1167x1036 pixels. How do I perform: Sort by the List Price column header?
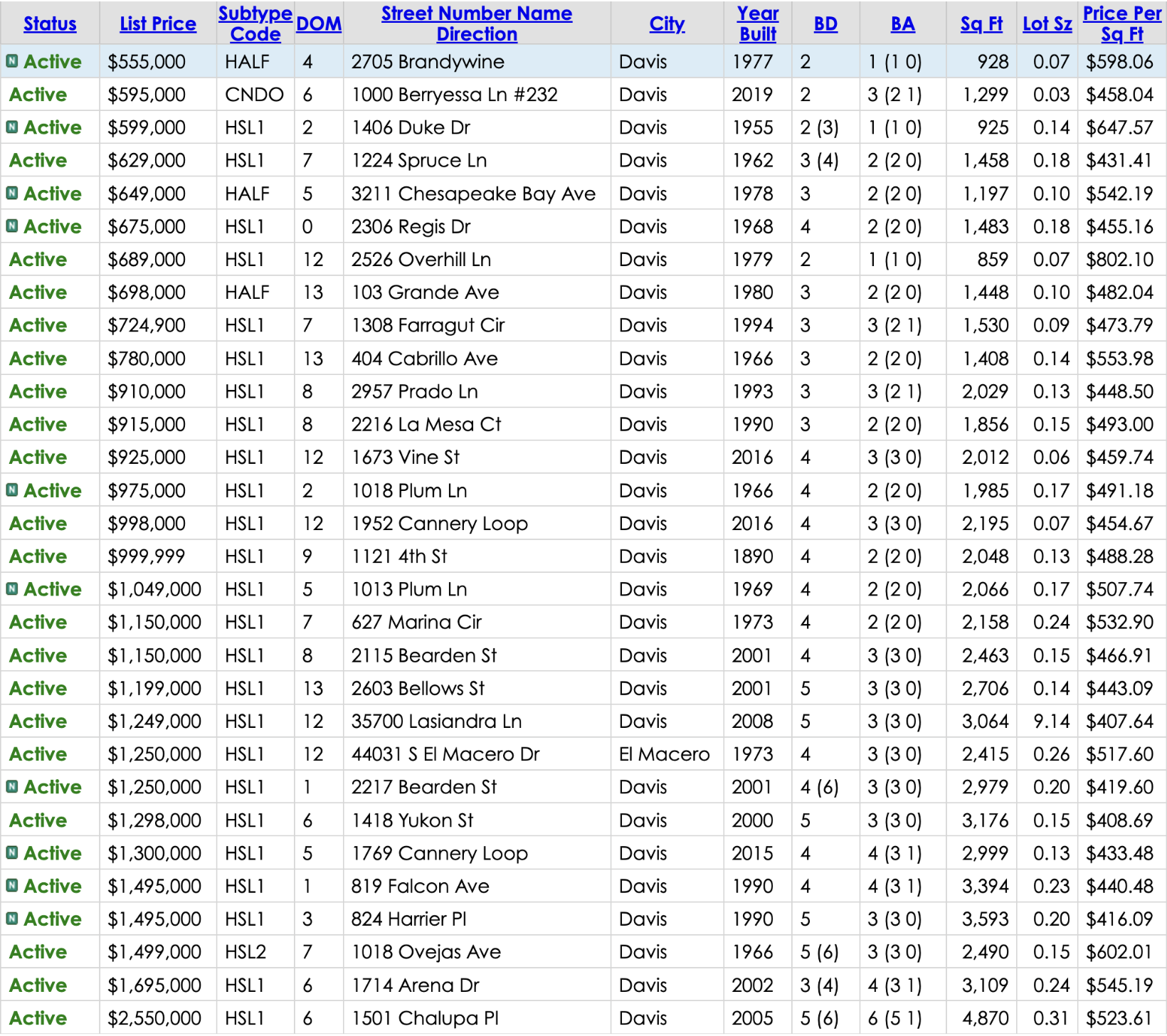(x=158, y=23)
